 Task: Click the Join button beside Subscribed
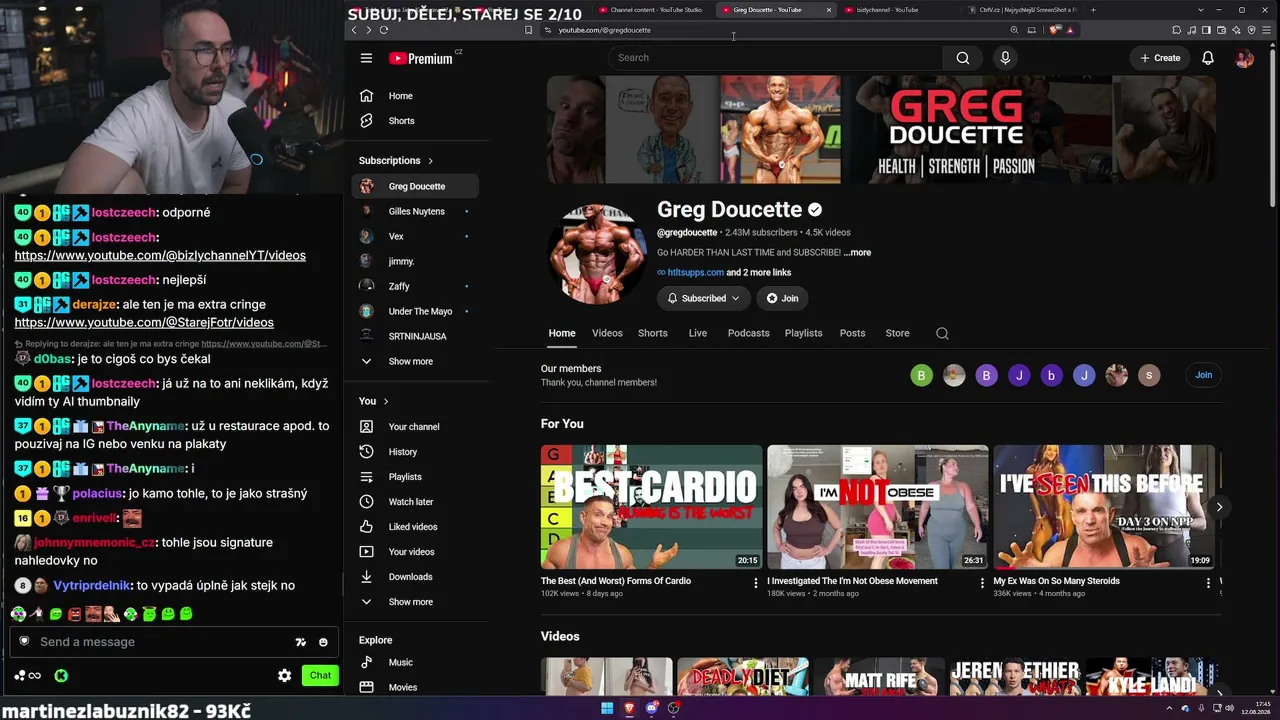782,298
